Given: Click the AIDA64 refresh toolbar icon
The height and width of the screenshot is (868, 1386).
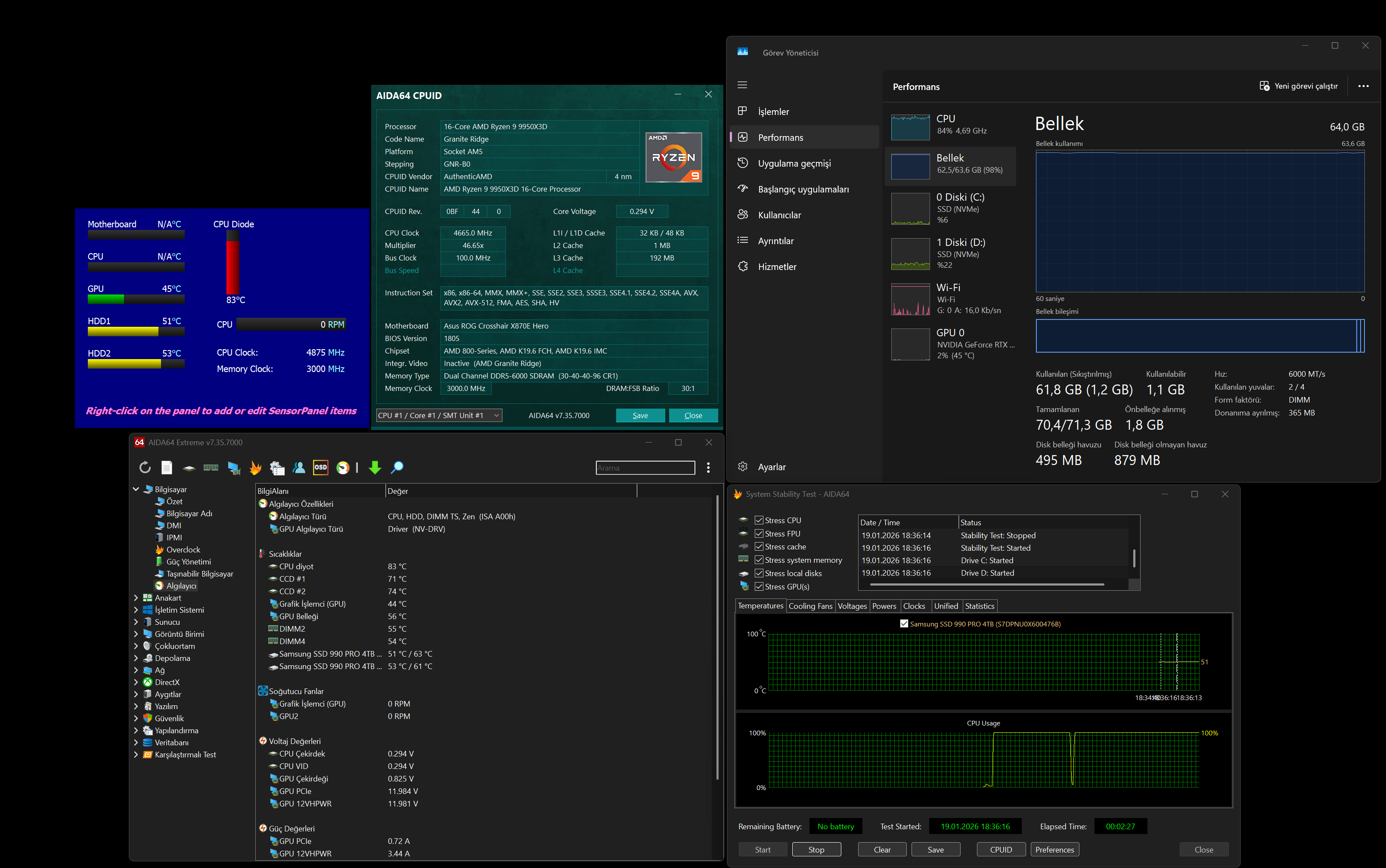Looking at the screenshot, I should tap(145, 467).
